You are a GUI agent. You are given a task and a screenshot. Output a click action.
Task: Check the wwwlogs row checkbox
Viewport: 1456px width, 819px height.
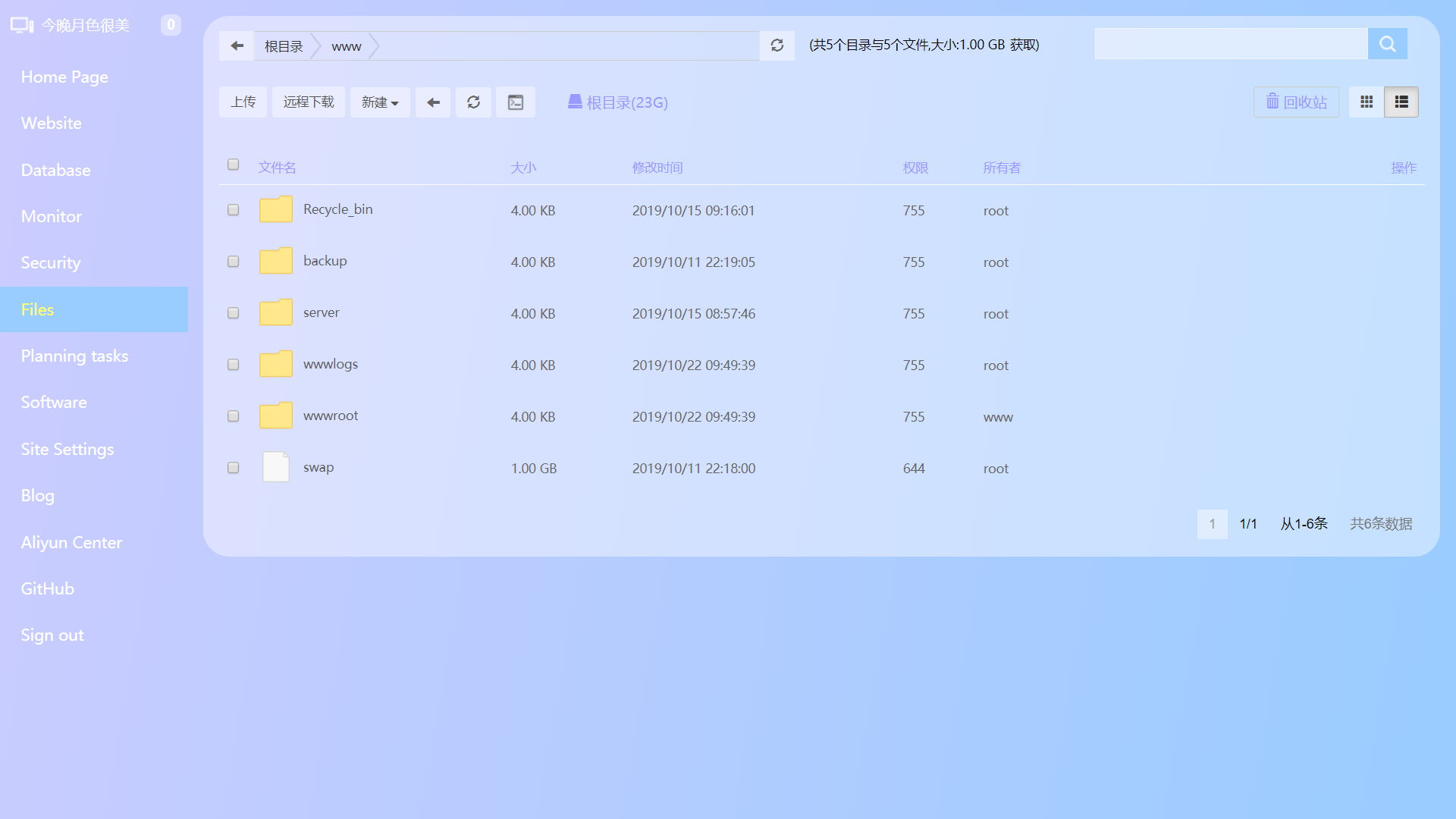[234, 365]
